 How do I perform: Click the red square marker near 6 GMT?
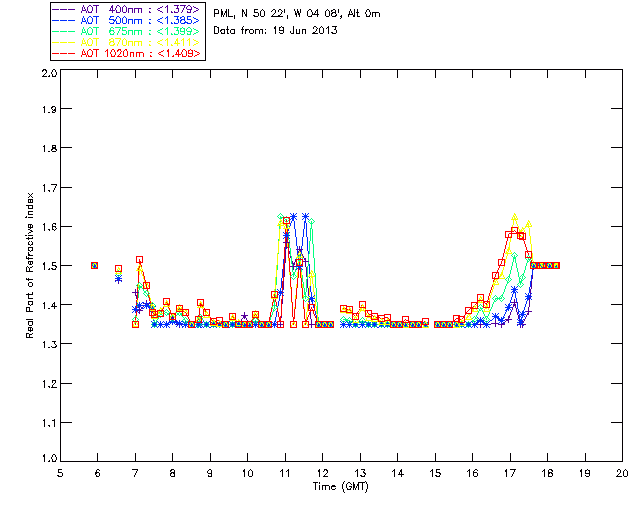coord(94,265)
